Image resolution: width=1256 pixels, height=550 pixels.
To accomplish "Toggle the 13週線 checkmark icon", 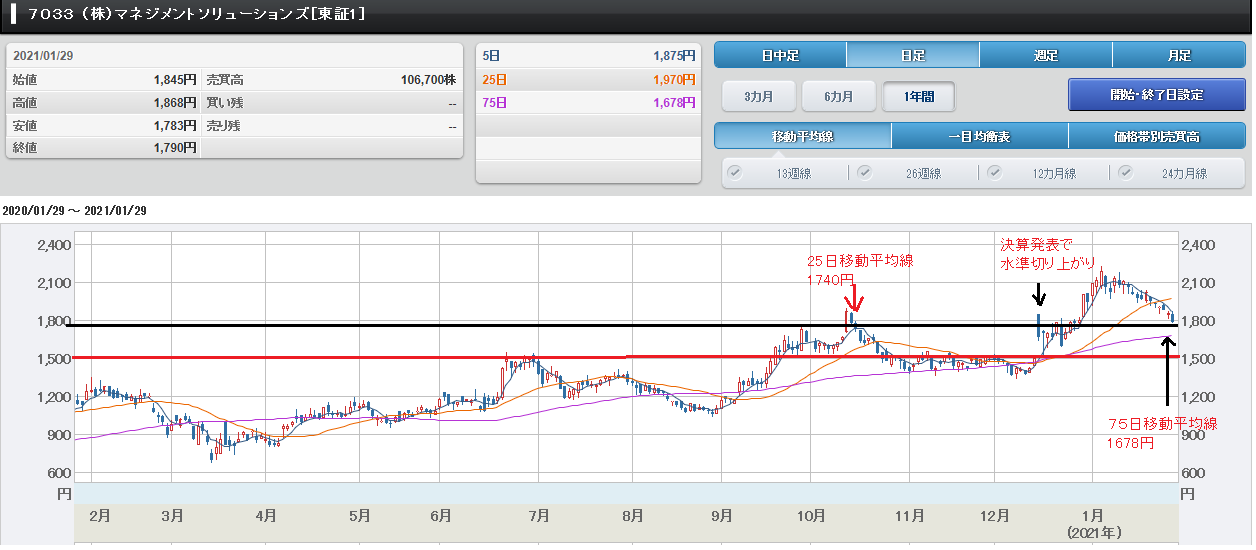I will pyautogui.click(x=735, y=172).
